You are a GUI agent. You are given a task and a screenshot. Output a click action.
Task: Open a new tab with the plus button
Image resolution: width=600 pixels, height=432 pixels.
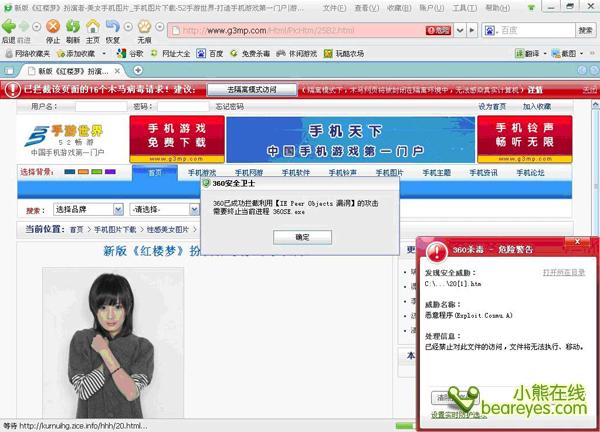click(138, 70)
